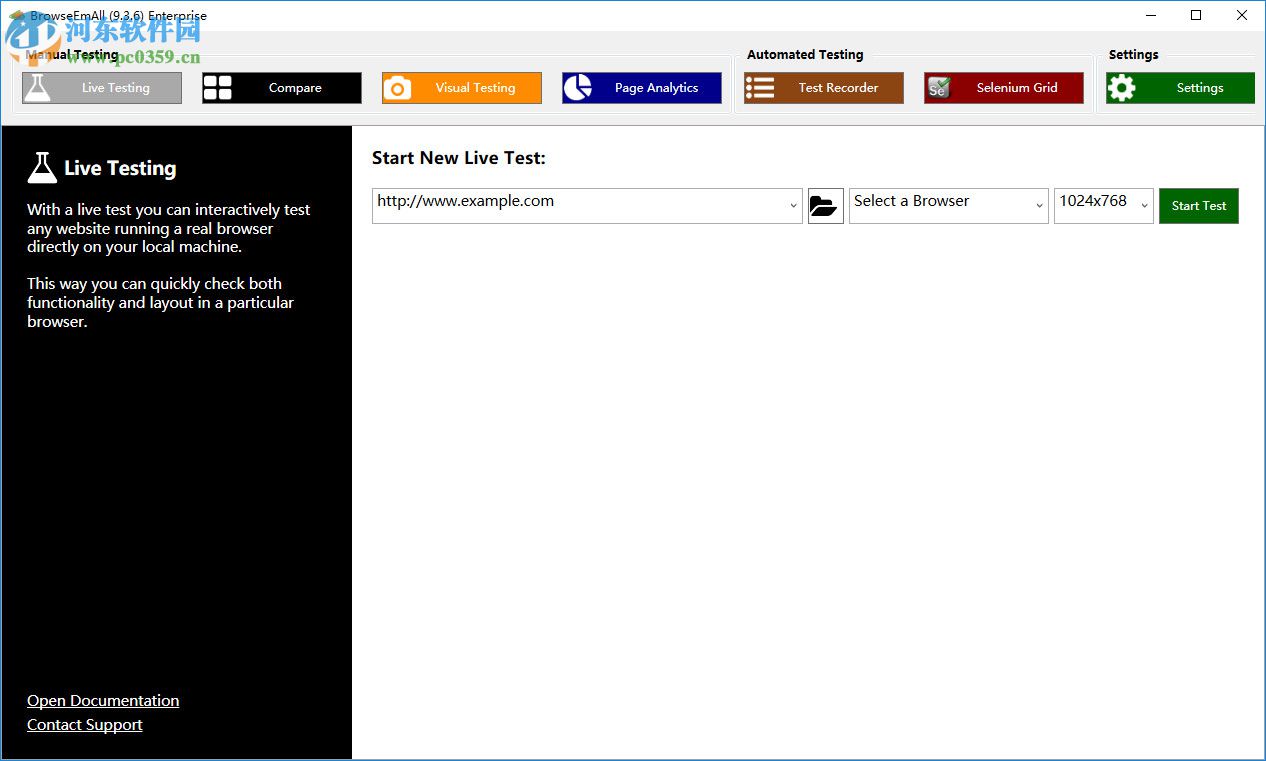
Task: Open the Open Documentation link
Action: click(103, 701)
